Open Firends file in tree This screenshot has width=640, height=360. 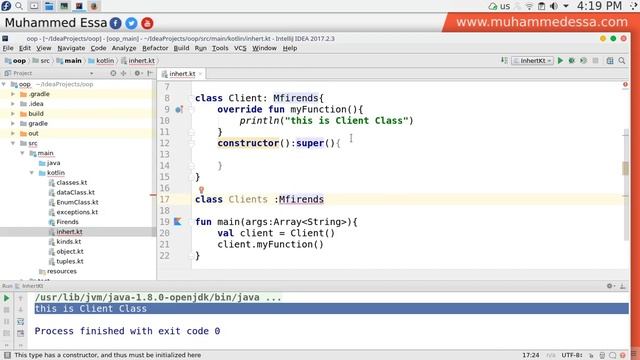click(67, 222)
